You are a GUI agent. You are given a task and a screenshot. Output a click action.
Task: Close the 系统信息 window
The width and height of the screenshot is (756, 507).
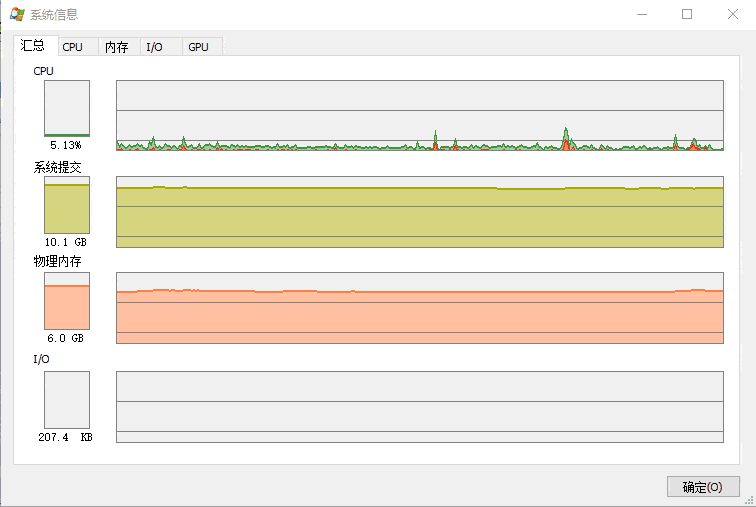coord(733,14)
